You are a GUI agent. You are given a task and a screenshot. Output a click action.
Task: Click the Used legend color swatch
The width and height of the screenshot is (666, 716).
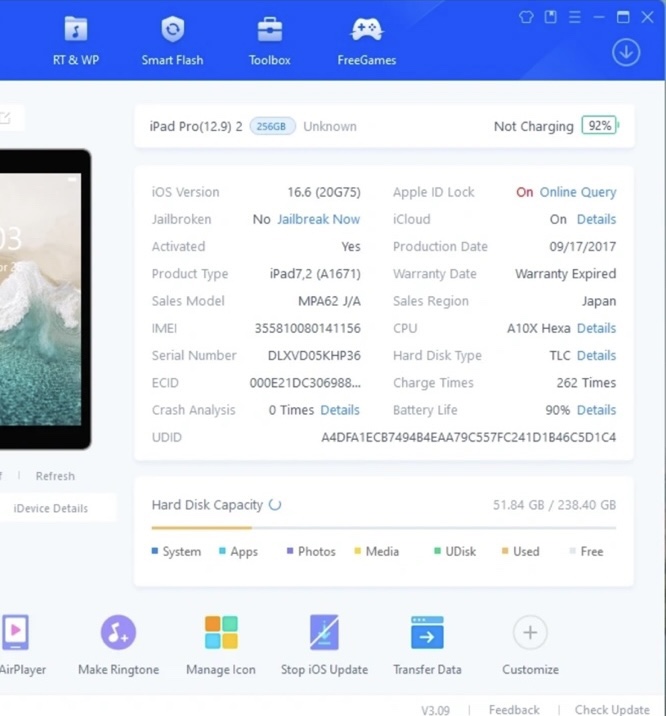(505, 551)
